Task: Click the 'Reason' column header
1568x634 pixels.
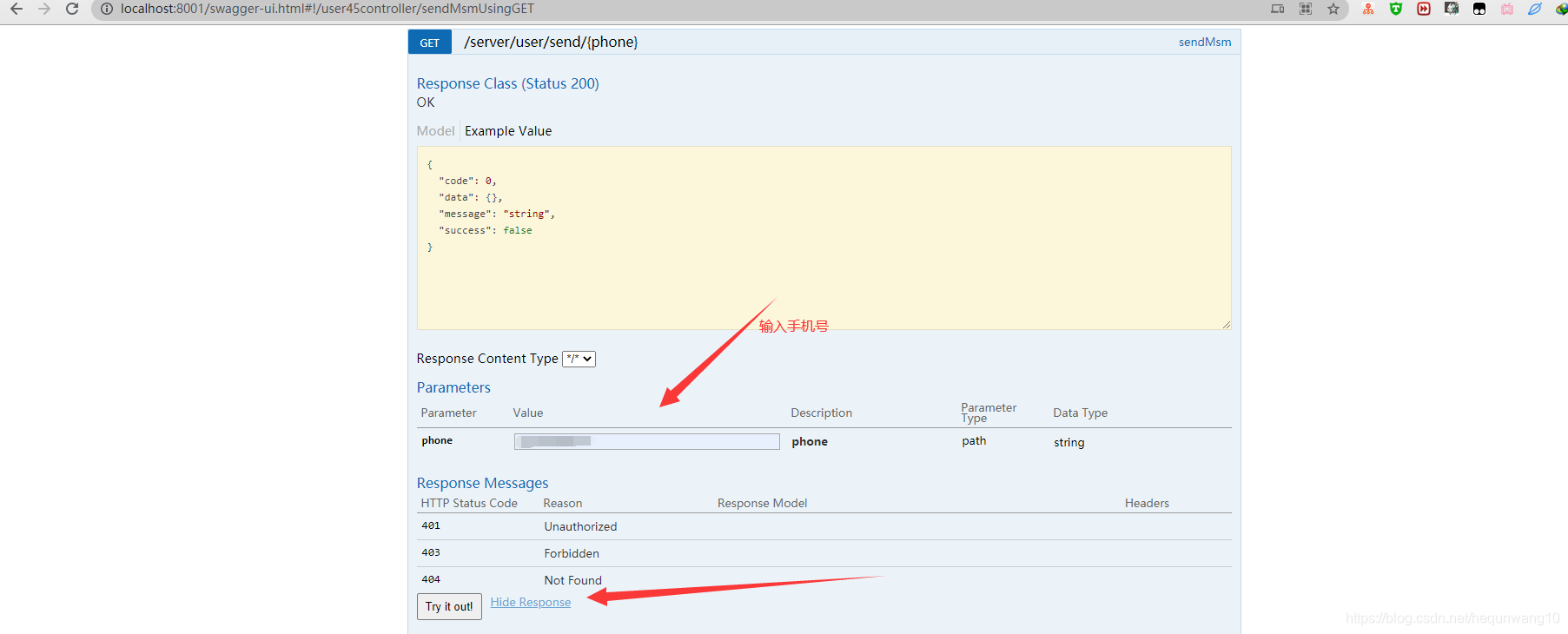Action: 563,503
